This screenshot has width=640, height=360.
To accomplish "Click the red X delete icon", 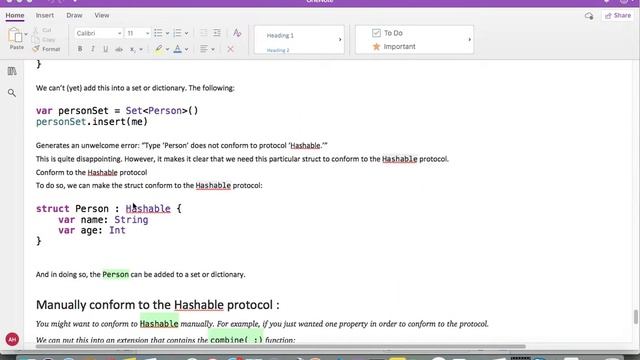I will (x=230, y=49).
